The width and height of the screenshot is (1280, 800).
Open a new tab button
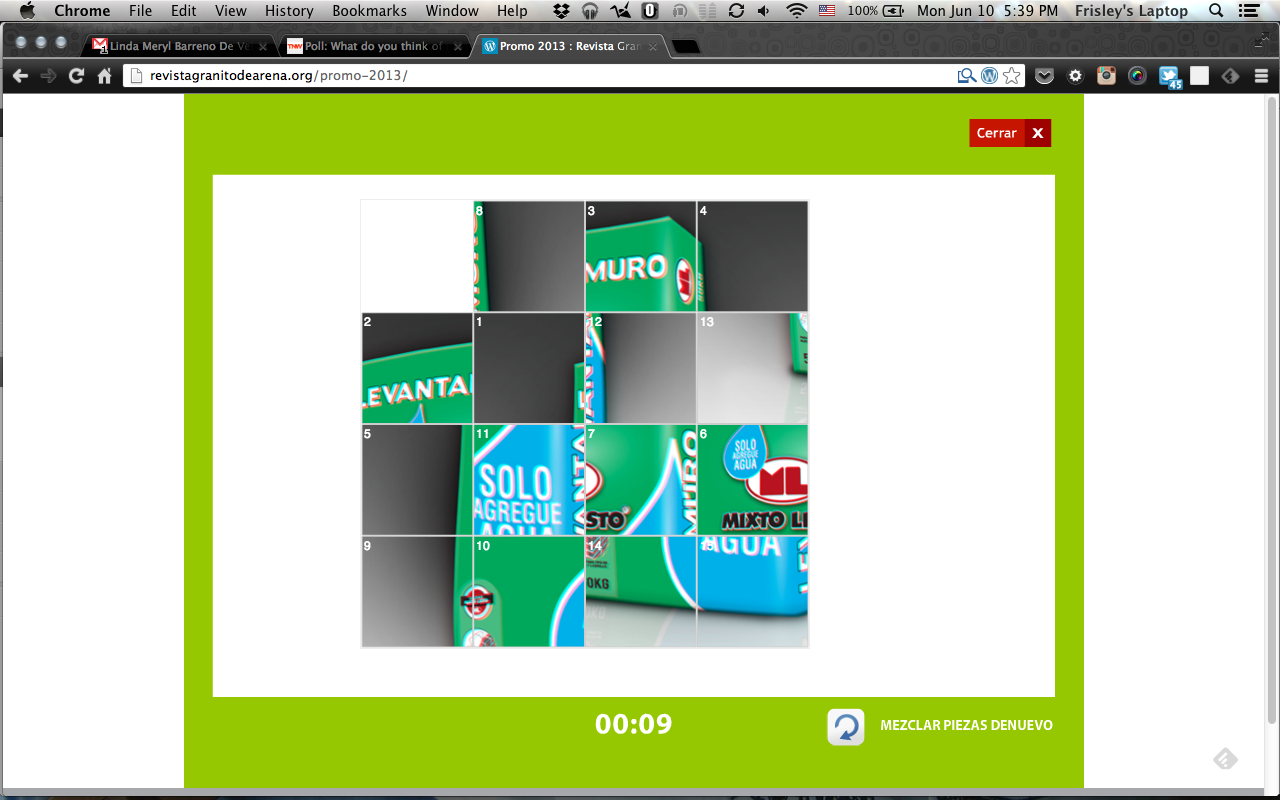[x=686, y=47]
